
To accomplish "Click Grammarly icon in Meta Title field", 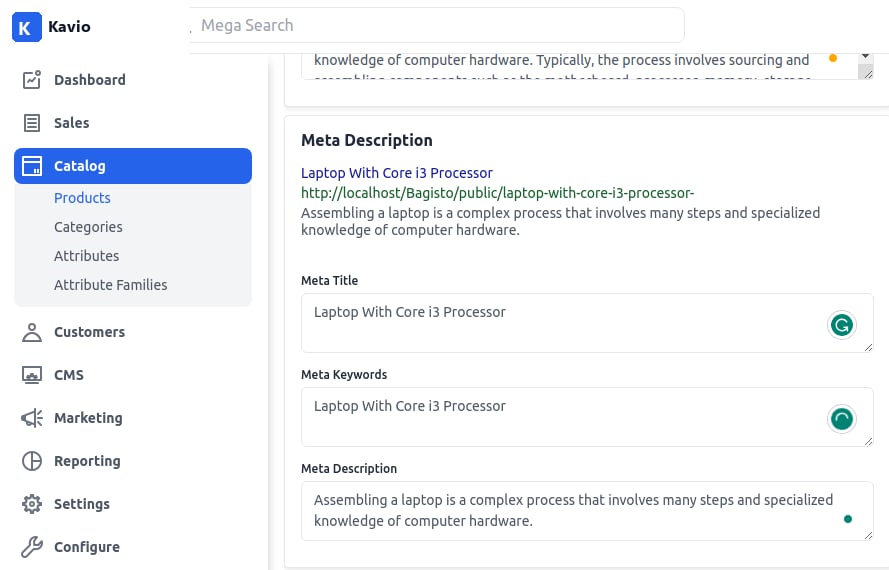I will click(842, 325).
